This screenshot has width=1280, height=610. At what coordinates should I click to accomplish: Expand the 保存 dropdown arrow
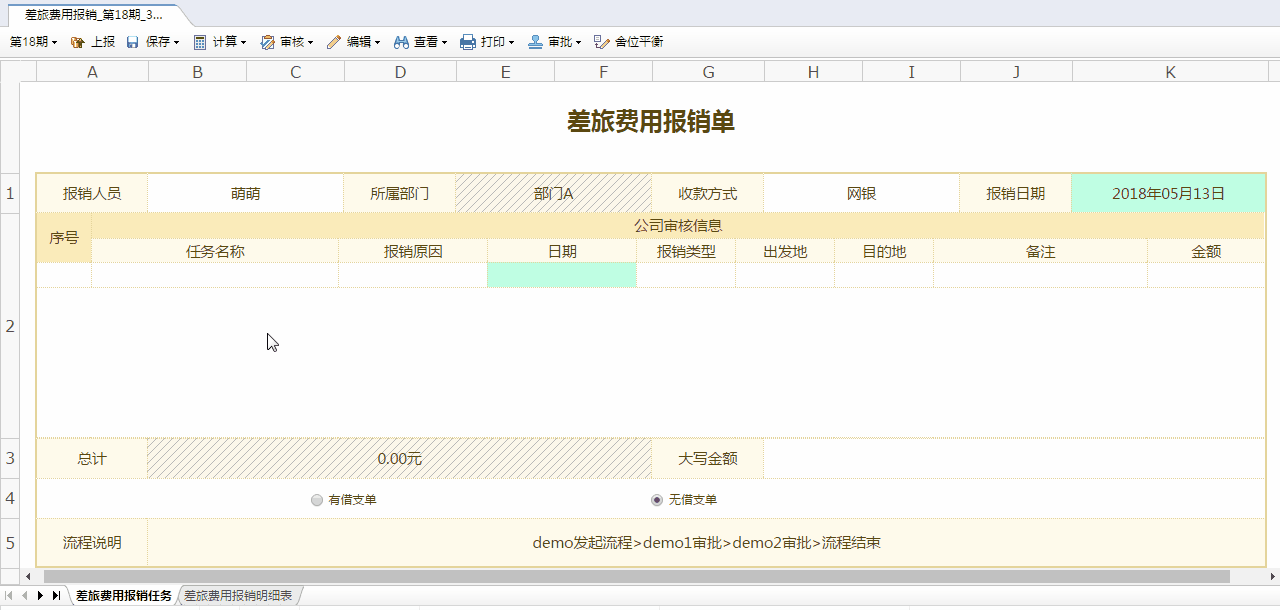point(176,41)
